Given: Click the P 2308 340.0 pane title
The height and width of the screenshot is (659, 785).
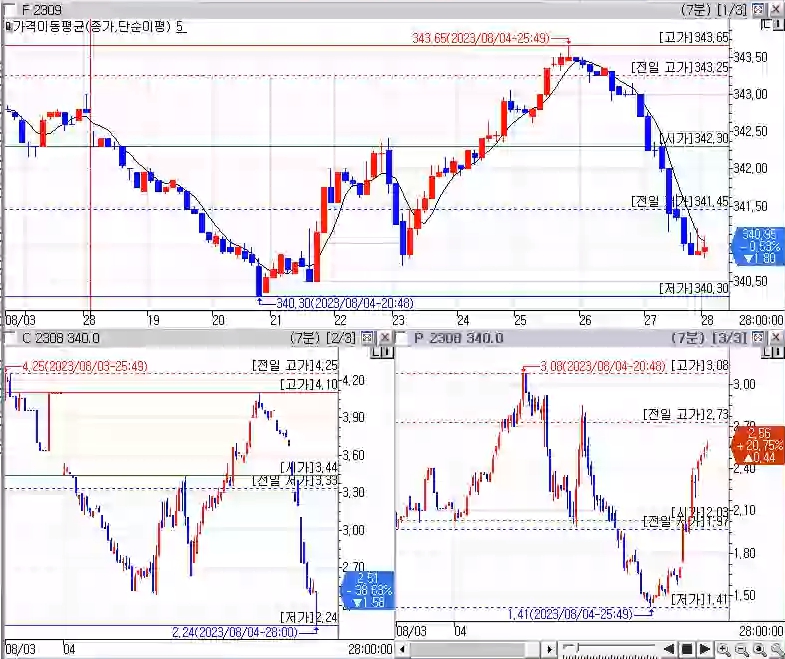Looking at the screenshot, I should tap(459, 338).
